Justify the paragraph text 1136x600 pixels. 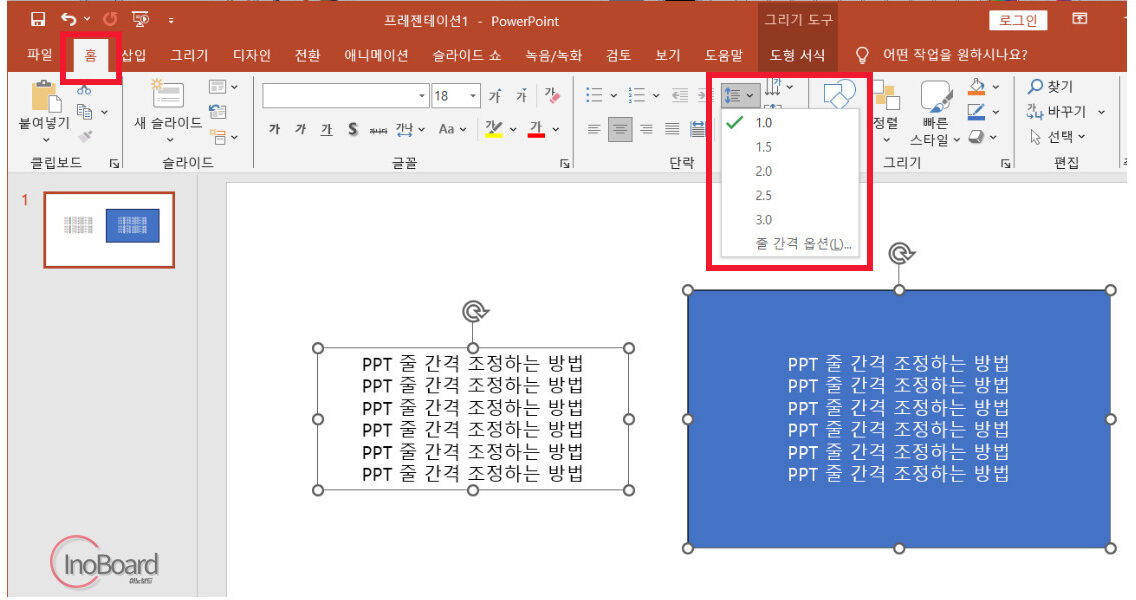point(672,129)
